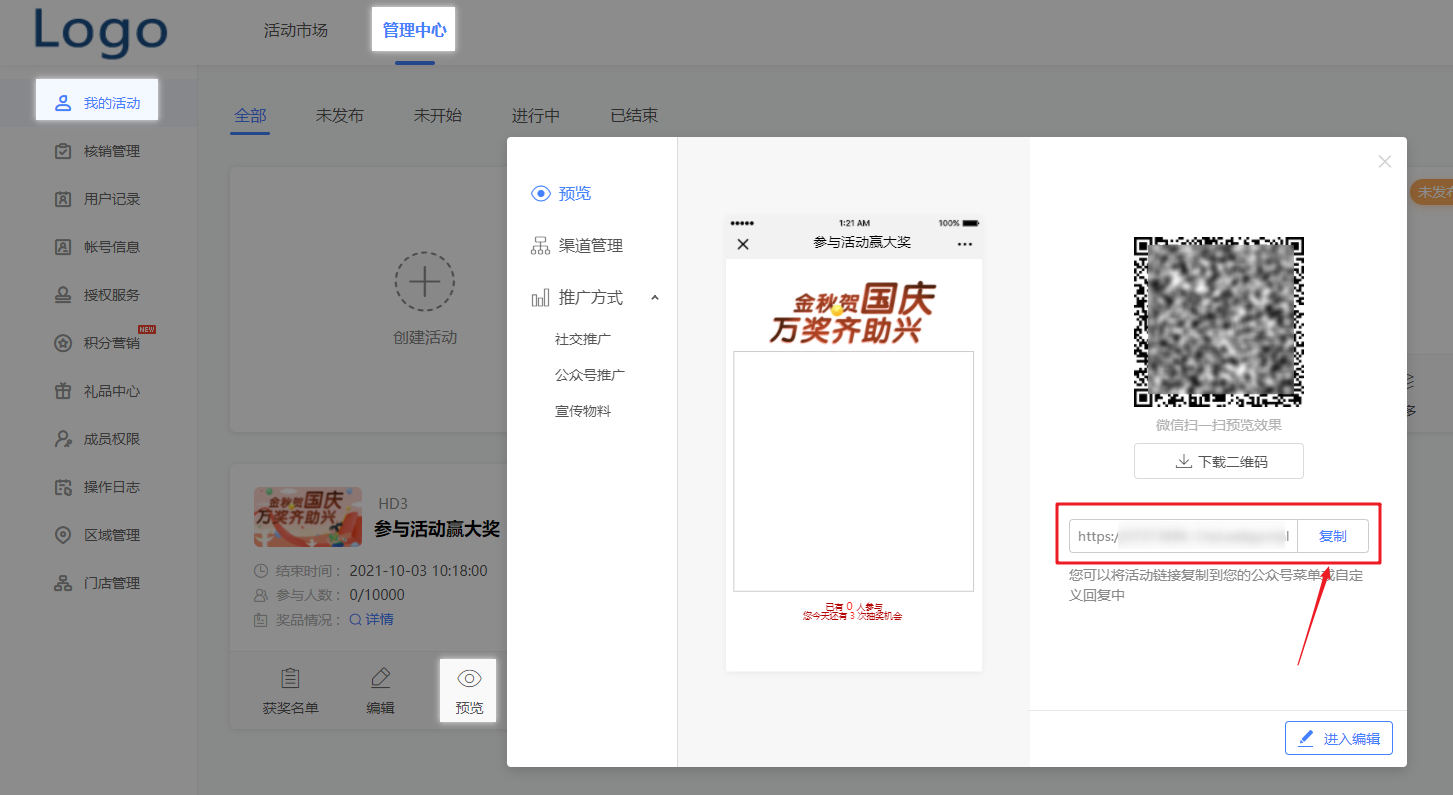This screenshot has width=1453, height=795.
Task: Select the 已结束 filter tab
Action: tap(634, 116)
